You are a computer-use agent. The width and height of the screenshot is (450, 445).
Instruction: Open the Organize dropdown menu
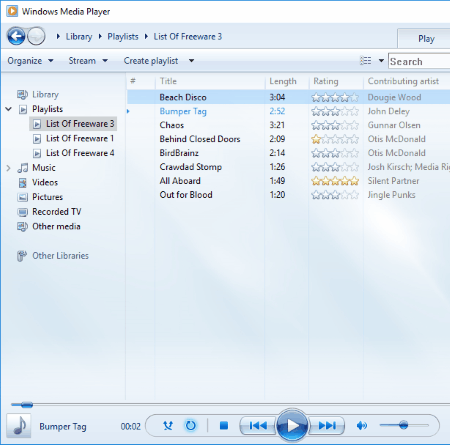(x=30, y=61)
